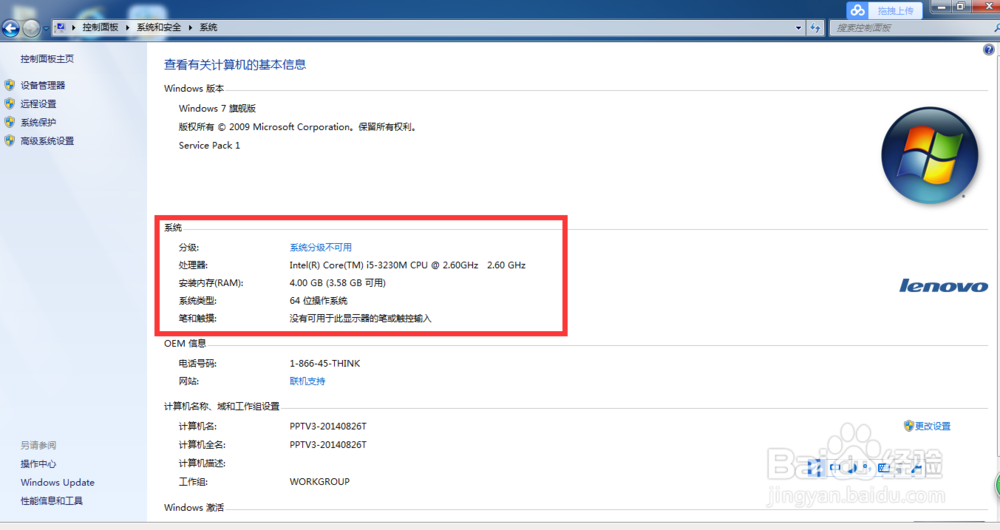
Task: Click the 计算机名 value PPTV3-20140826T
Action: (x=328, y=426)
